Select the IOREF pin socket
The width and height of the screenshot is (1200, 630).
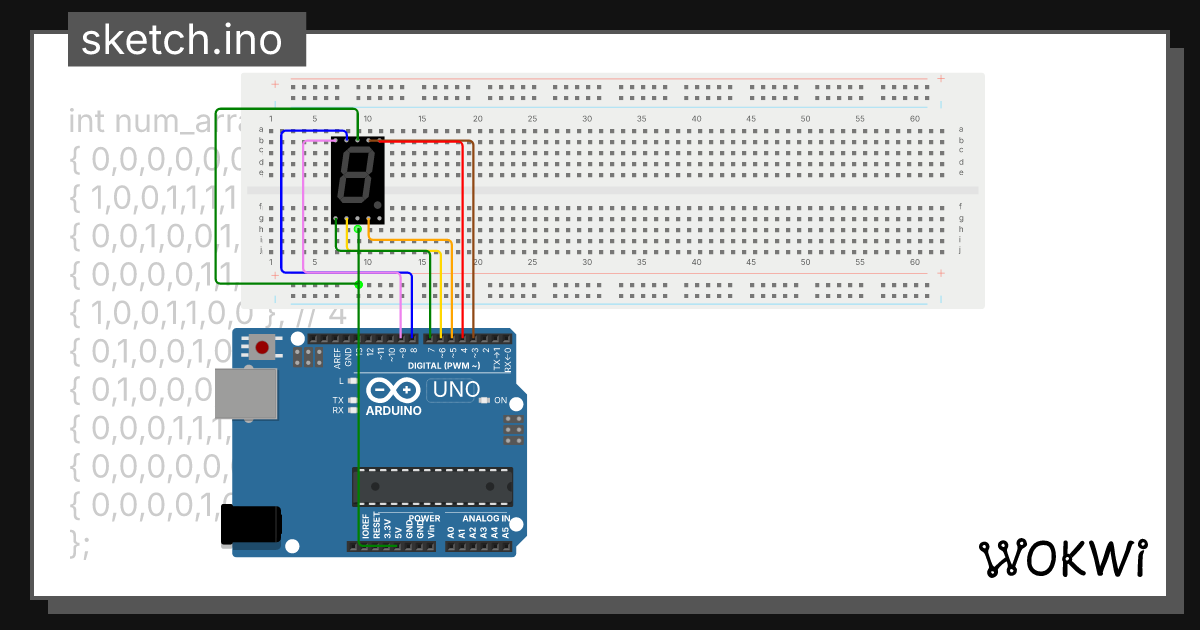[364, 547]
